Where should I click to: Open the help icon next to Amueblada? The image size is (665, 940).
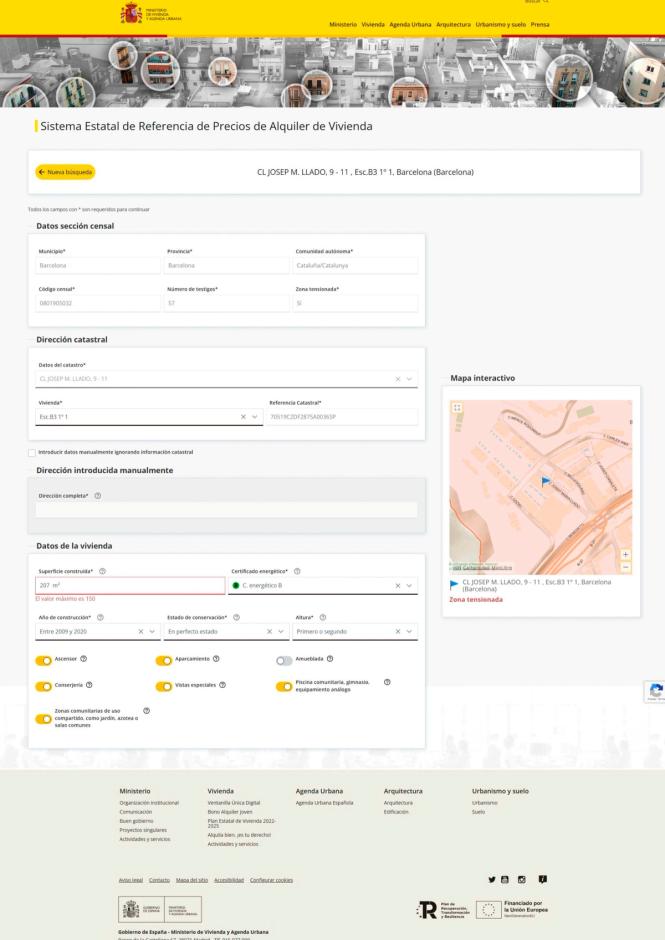point(330,658)
